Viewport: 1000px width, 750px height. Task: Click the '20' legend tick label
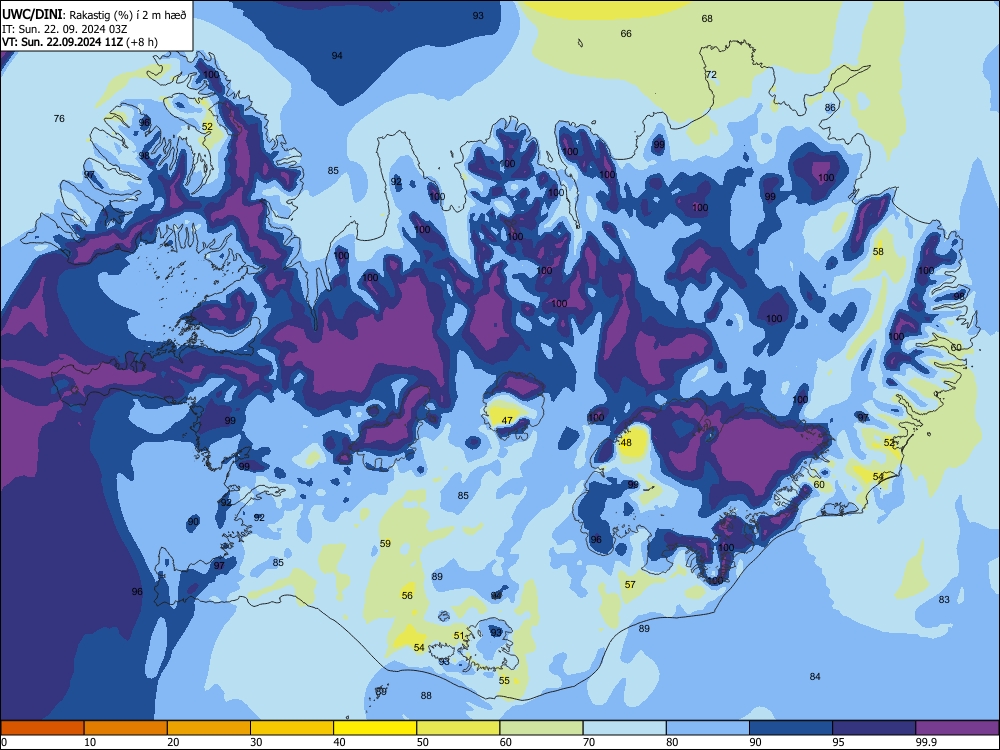coord(174,742)
